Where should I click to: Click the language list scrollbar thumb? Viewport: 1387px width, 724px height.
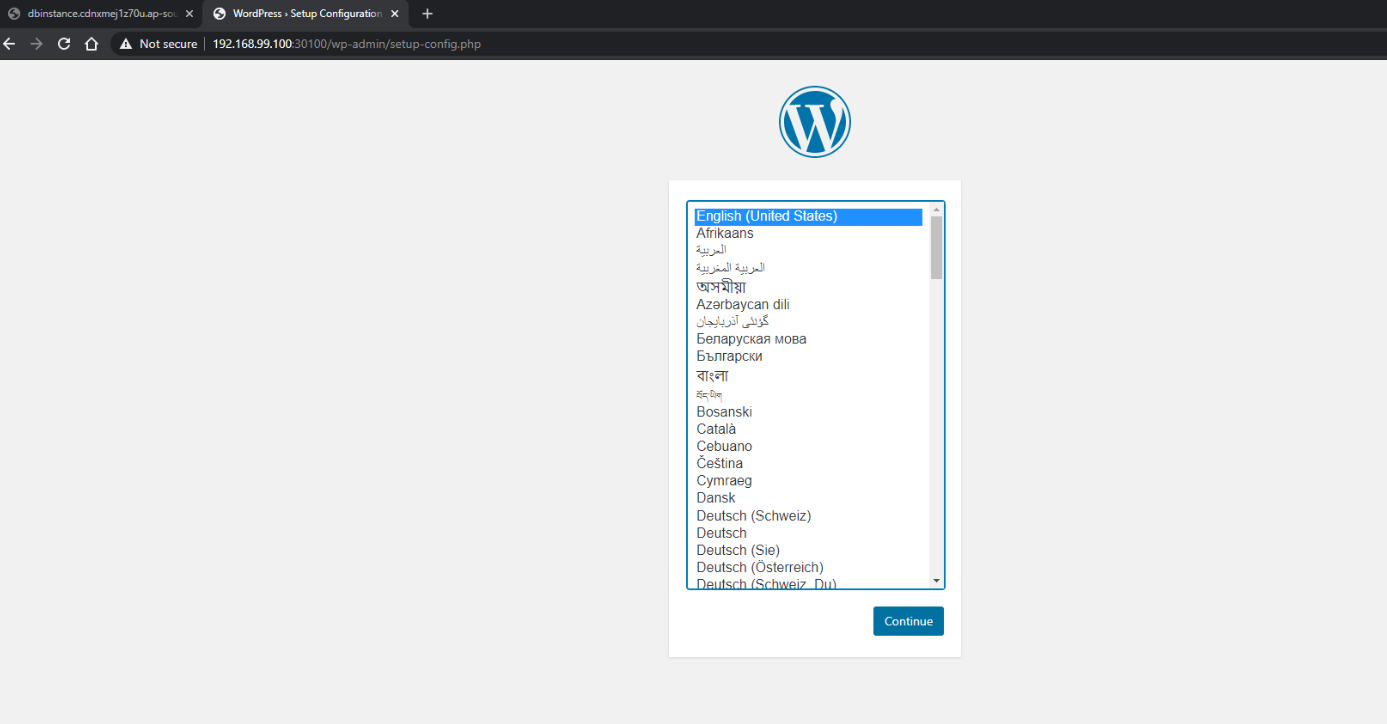[x=936, y=247]
